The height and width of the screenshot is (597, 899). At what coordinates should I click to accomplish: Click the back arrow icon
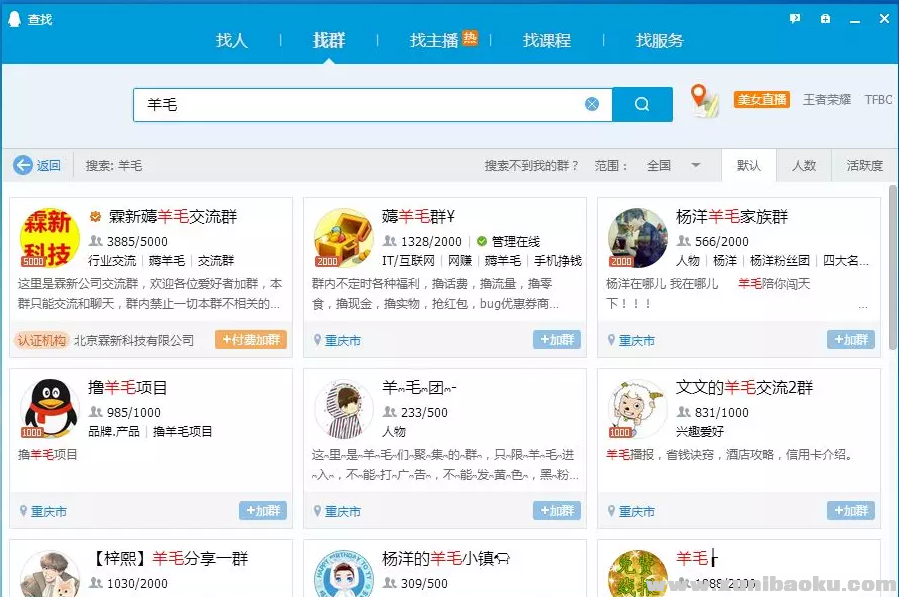(x=23, y=165)
